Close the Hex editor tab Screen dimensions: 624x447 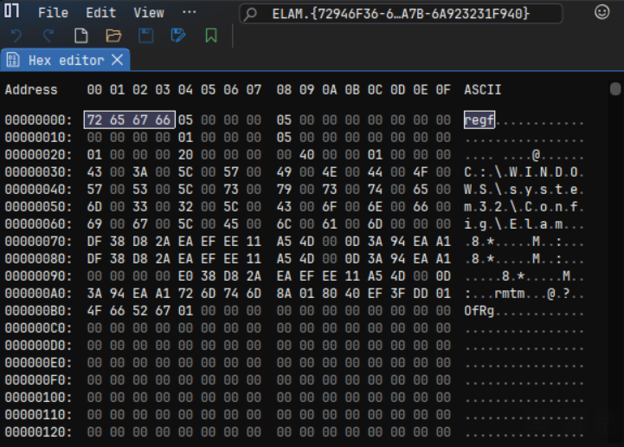coord(117,60)
